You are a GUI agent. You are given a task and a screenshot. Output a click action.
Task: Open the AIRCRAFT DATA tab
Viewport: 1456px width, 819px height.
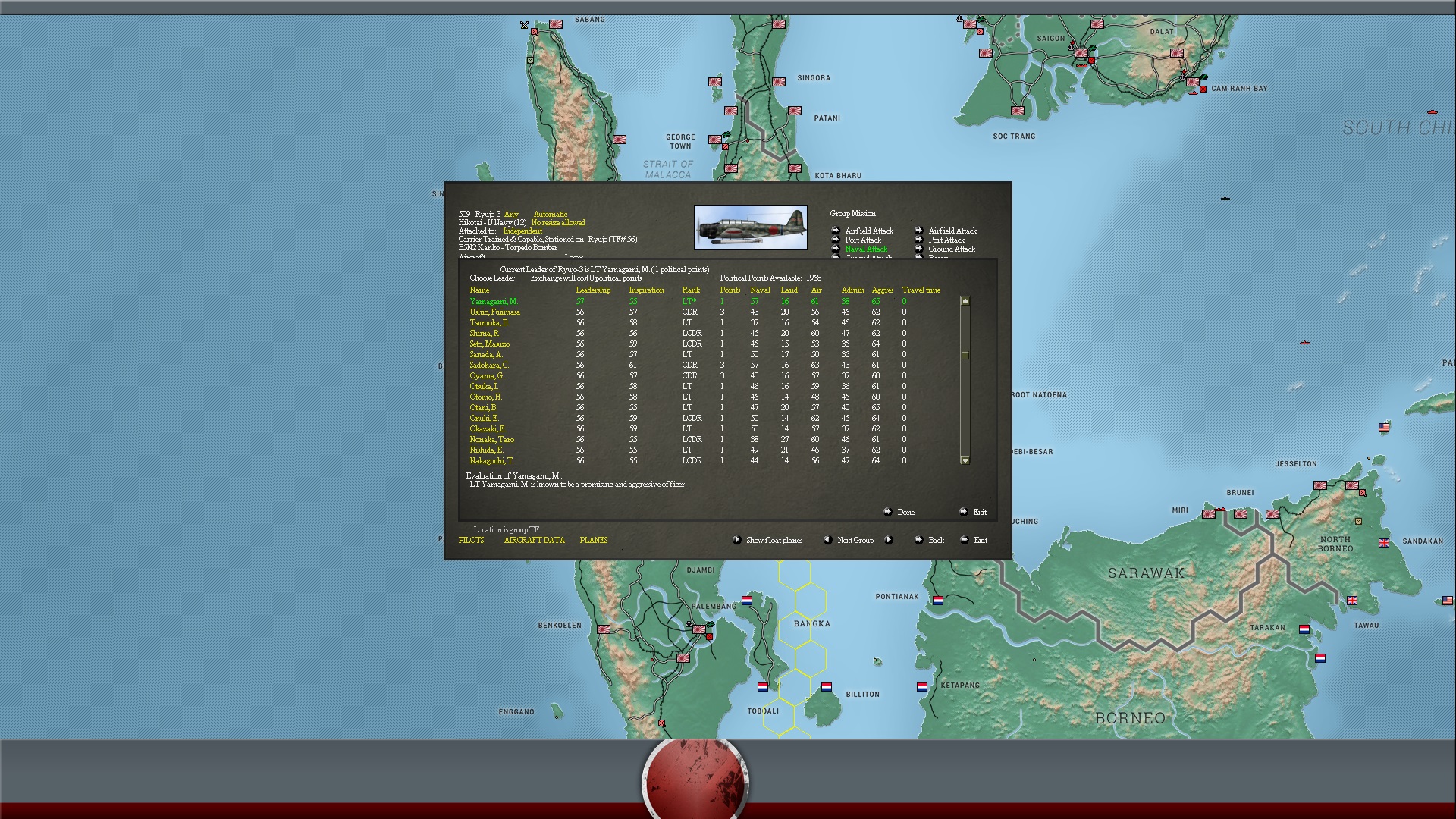534,540
